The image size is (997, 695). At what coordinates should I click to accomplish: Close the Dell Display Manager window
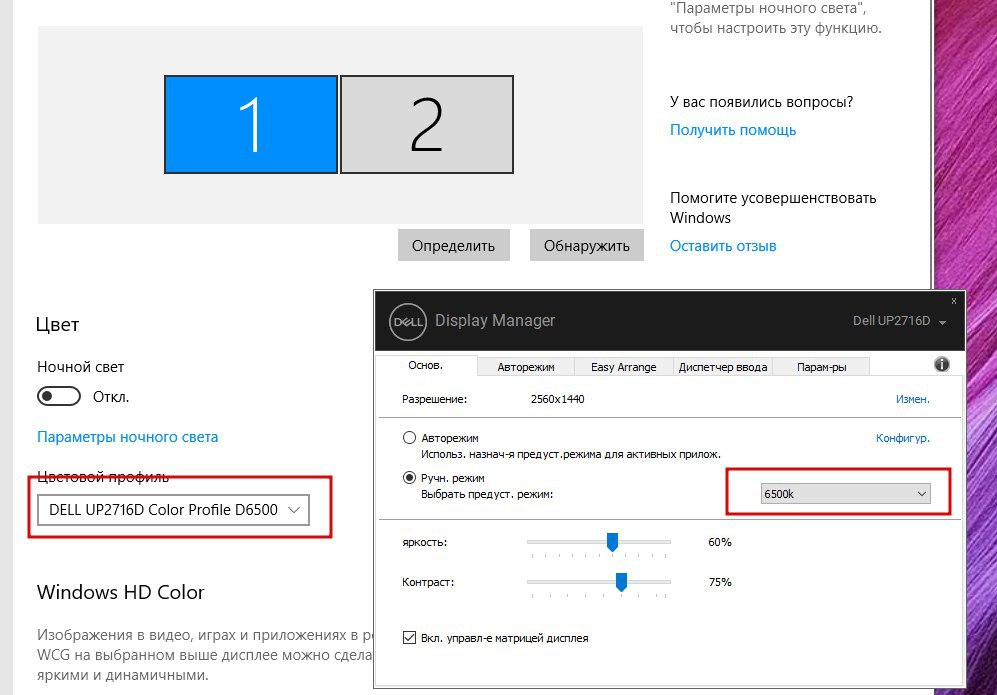click(954, 301)
